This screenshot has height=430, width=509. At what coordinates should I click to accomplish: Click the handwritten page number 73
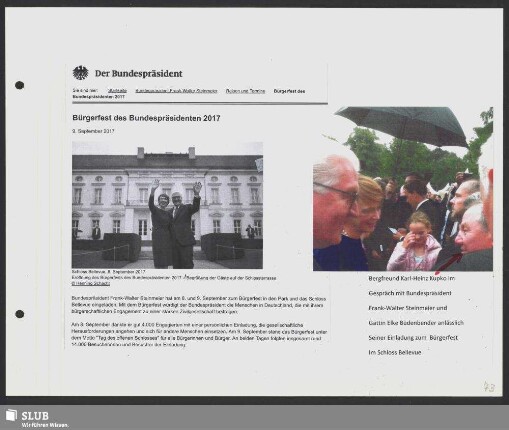[489, 387]
